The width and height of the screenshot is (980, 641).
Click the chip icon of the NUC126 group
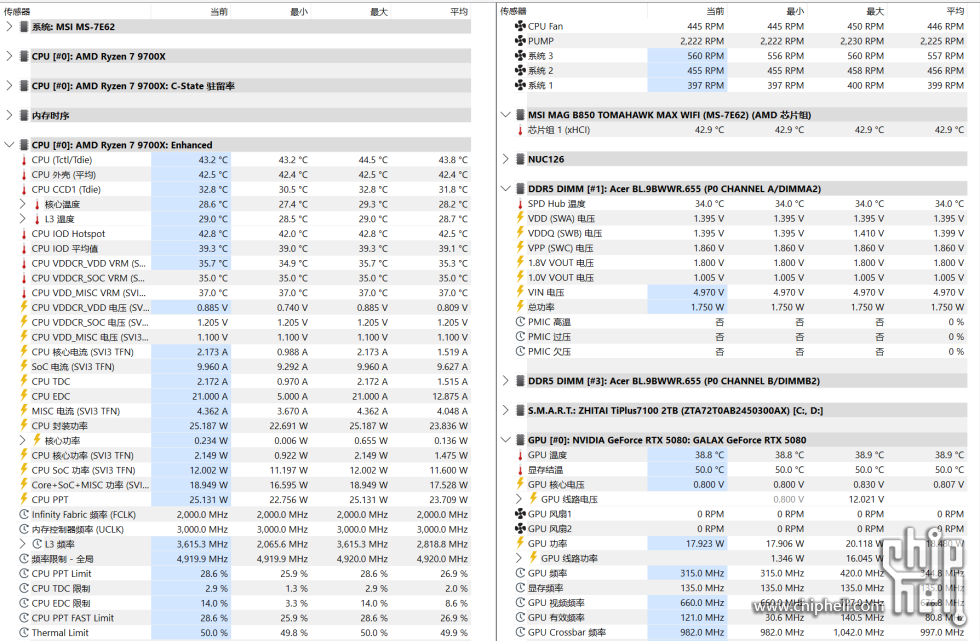(x=520, y=159)
